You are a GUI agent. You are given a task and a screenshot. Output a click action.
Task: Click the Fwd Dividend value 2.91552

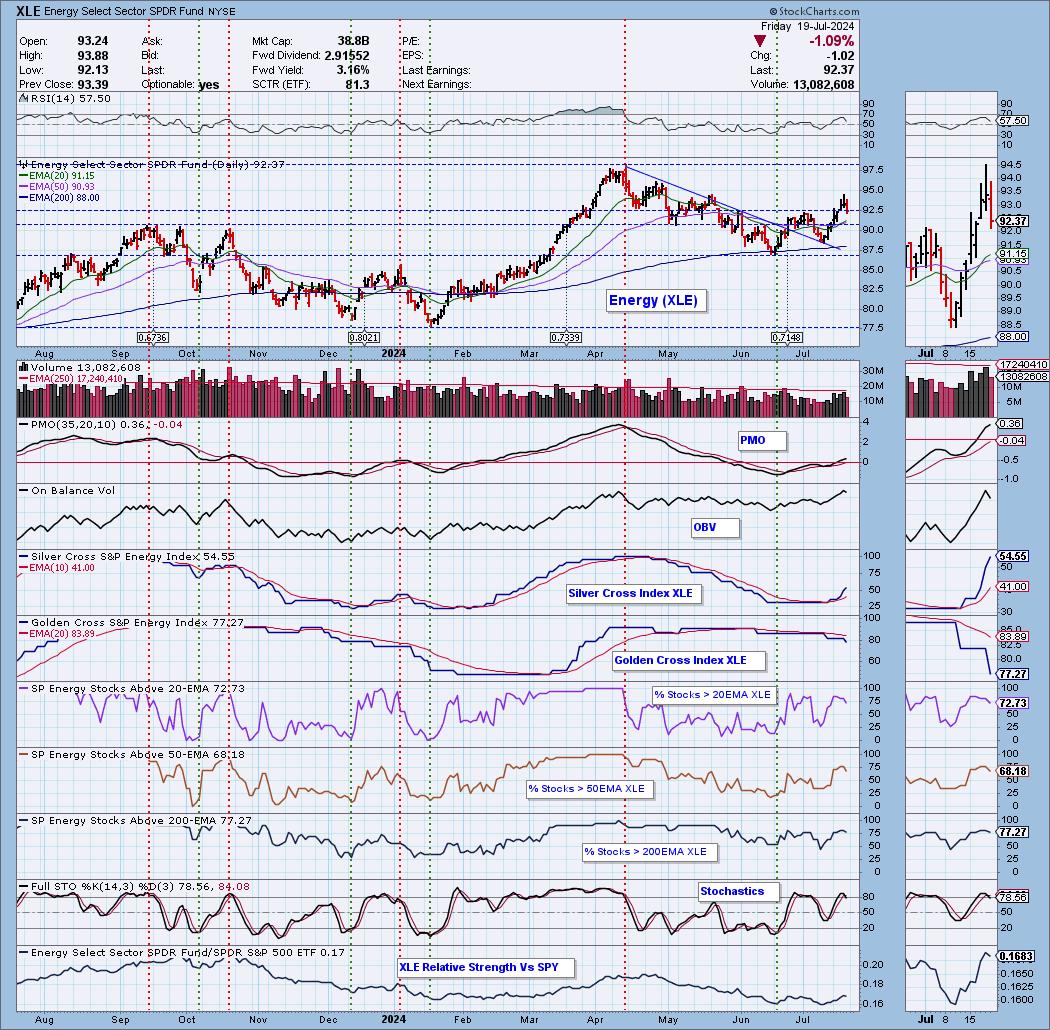[347, 56]
